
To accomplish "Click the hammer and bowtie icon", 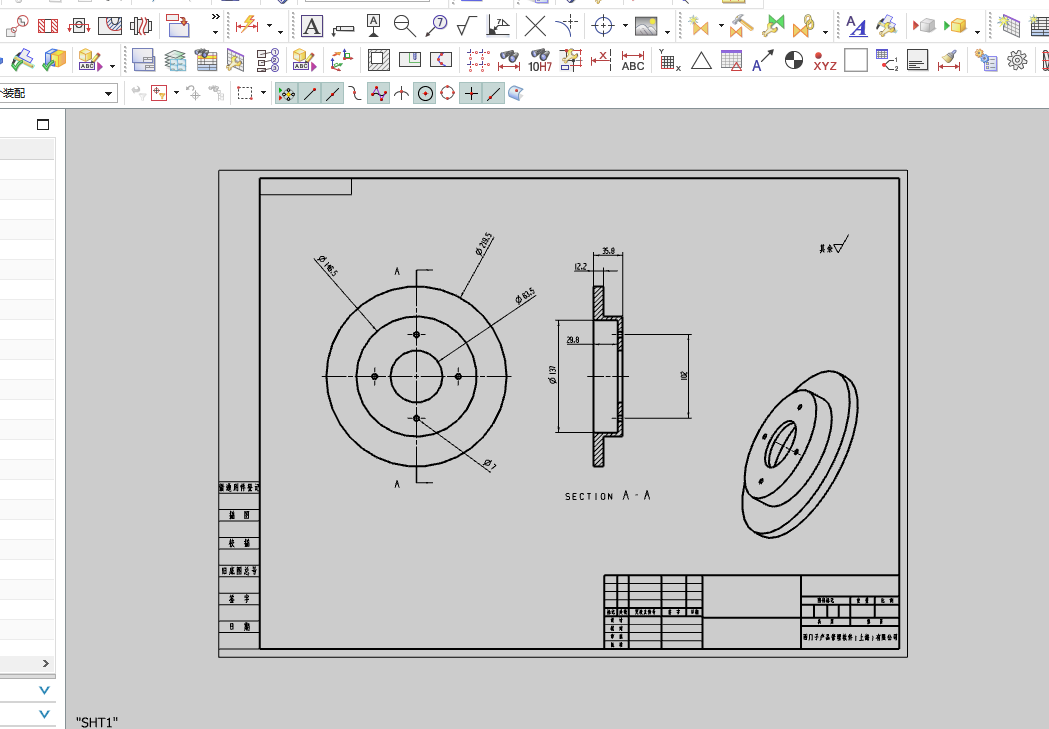I will click(x=741, y=26).
